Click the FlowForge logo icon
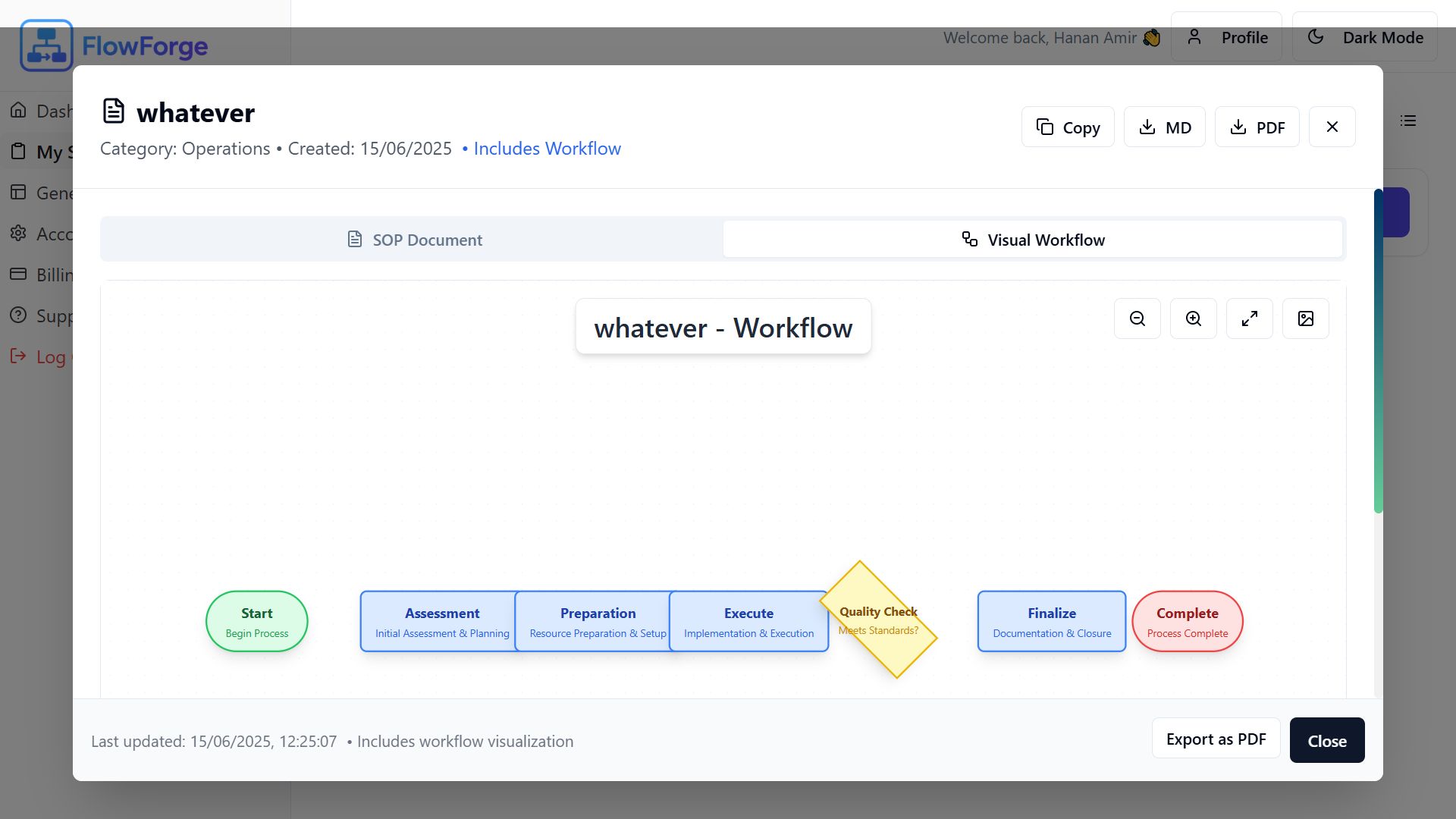The width and height of the screenshot is (1456, 819). click(x=46, y=46)
